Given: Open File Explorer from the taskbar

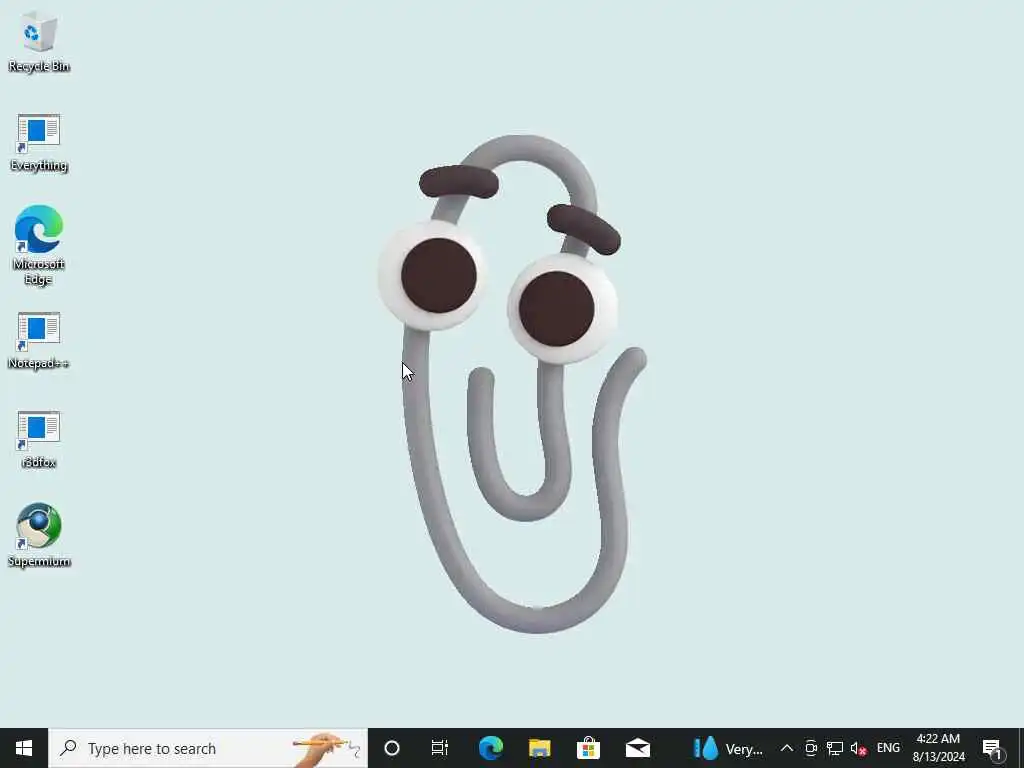Looking at the screenshot, I should tap(539, 748).
